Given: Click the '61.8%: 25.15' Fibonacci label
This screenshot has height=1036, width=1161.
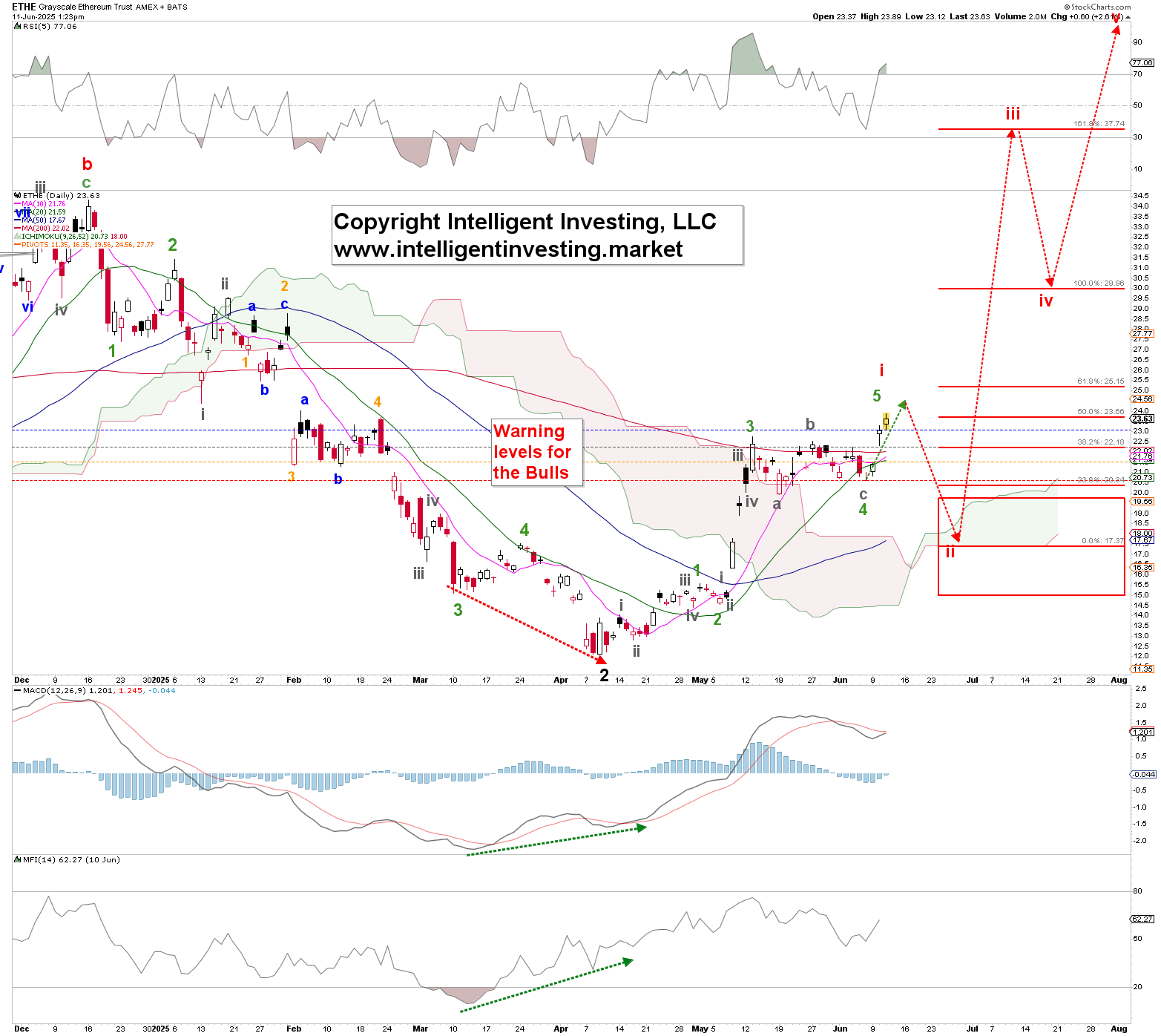Looking at the screenshot, I should point(1101,381).
